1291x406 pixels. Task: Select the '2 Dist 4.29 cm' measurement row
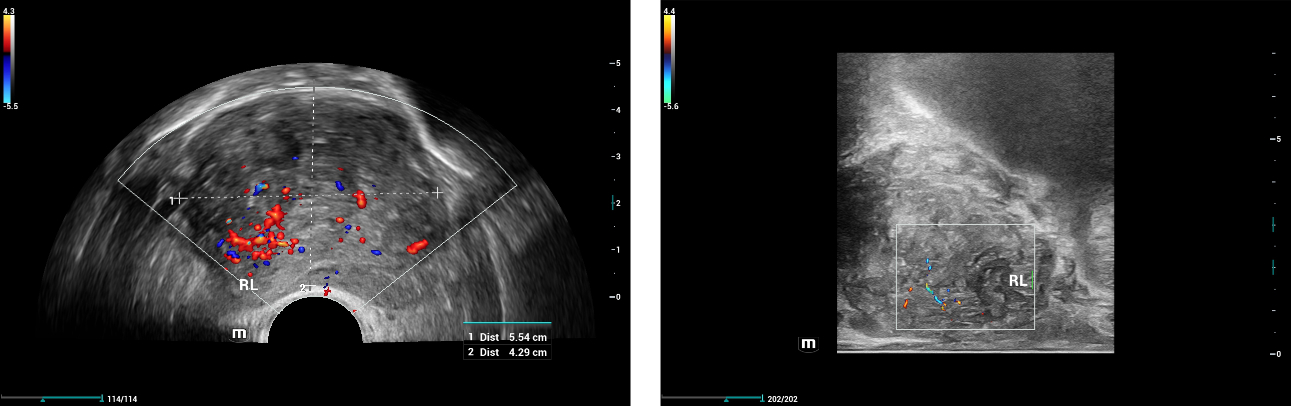tap(506, 352)
